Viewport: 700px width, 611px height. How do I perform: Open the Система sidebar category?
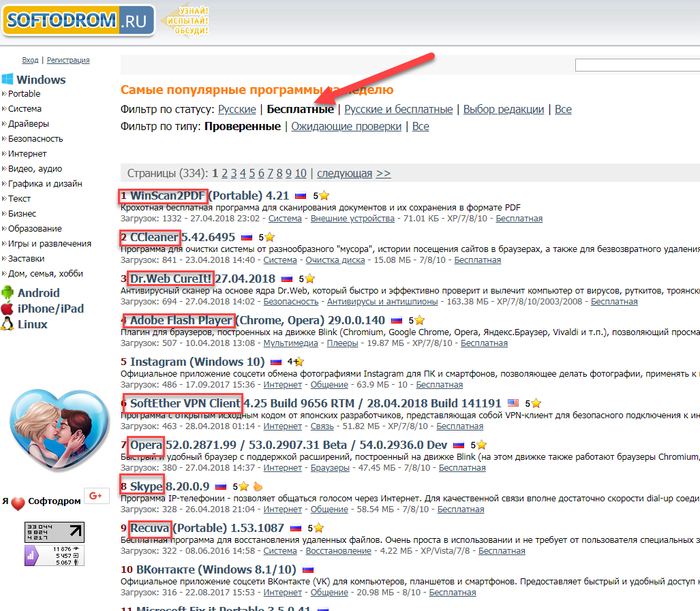point(25,109)
